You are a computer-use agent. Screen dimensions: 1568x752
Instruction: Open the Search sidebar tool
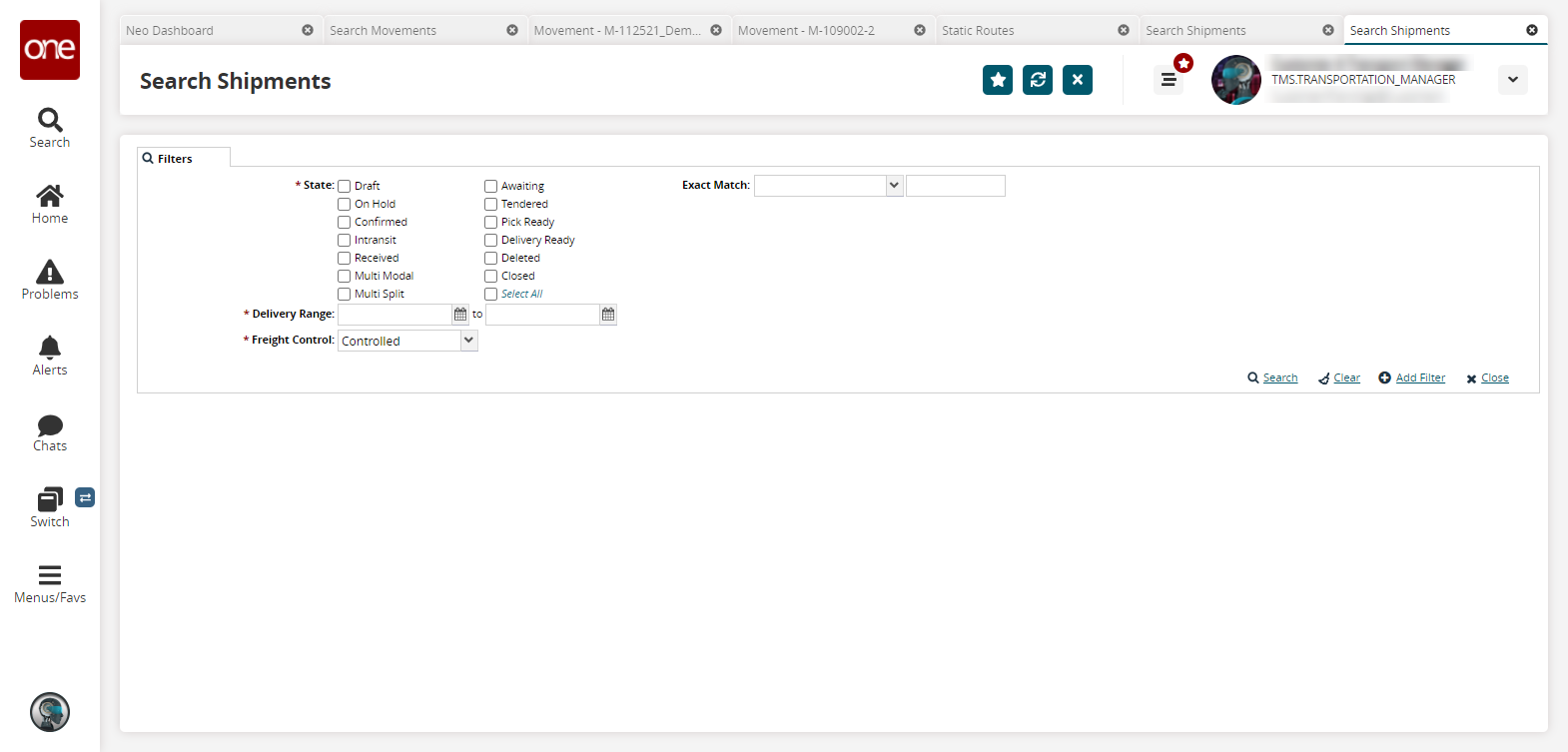(50, 129)
